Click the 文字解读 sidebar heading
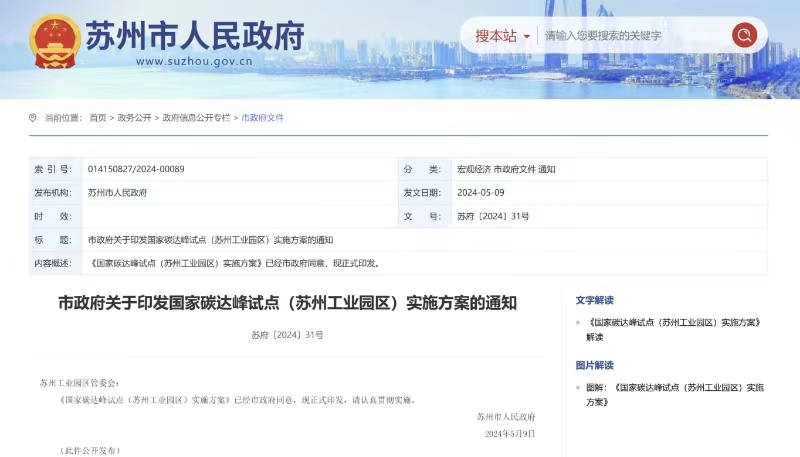The image size is (800, 457). (x=595, y=300)
